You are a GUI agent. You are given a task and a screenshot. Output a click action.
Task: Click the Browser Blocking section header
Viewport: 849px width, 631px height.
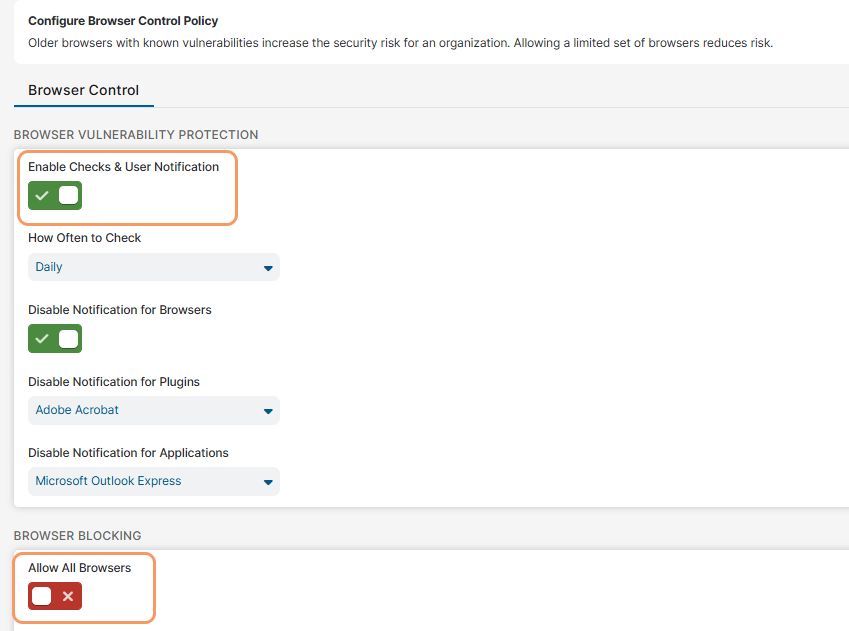78,535
